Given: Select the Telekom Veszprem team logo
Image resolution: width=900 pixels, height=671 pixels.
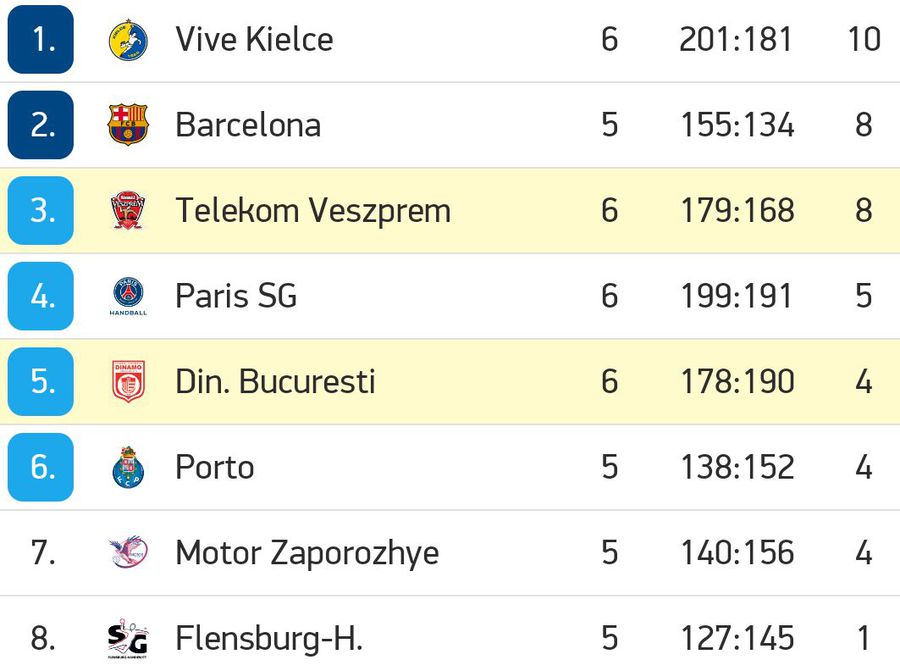Looking at the screenshot, I should 128,210.
